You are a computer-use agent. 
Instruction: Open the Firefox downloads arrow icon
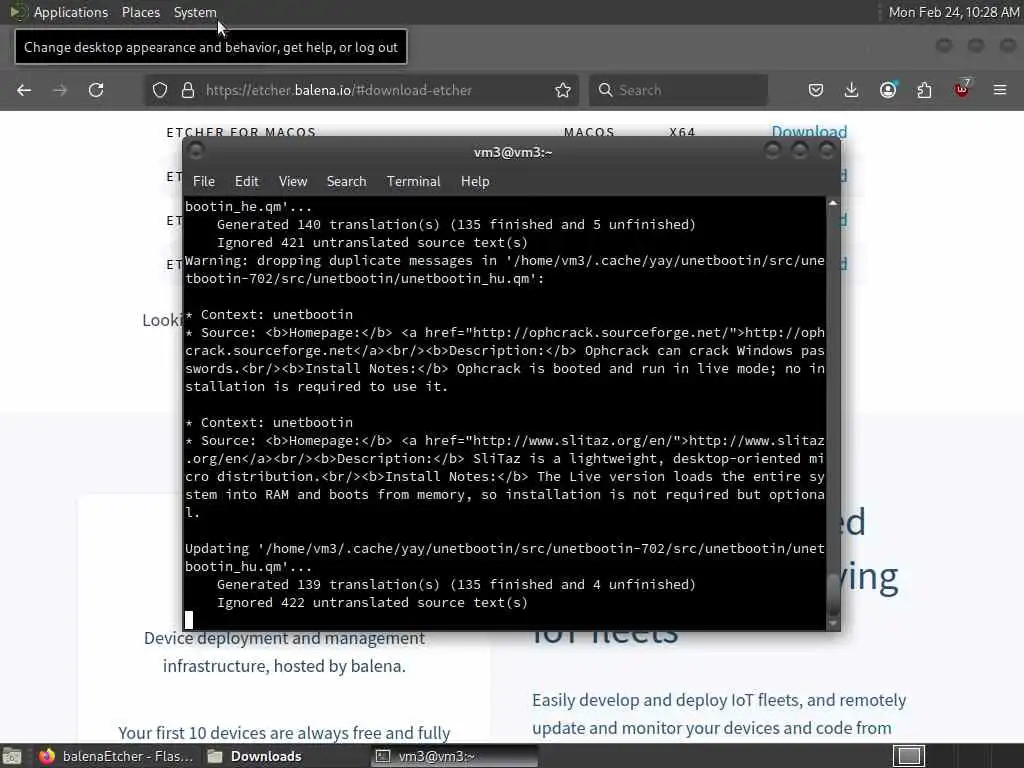click(x=851, y=90)
